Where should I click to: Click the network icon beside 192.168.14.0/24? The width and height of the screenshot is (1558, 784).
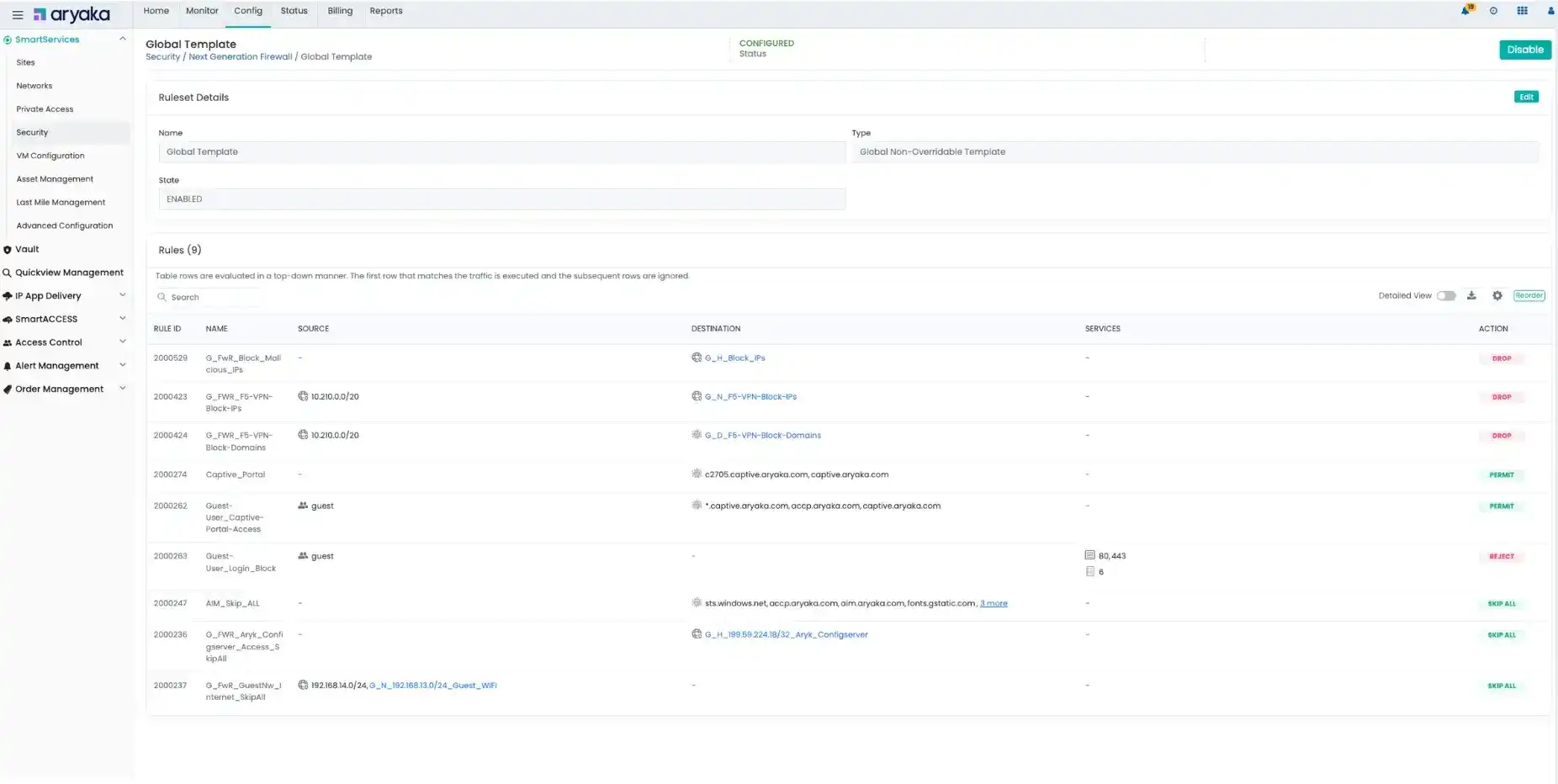pyautogui.click(x=303, y=685)
